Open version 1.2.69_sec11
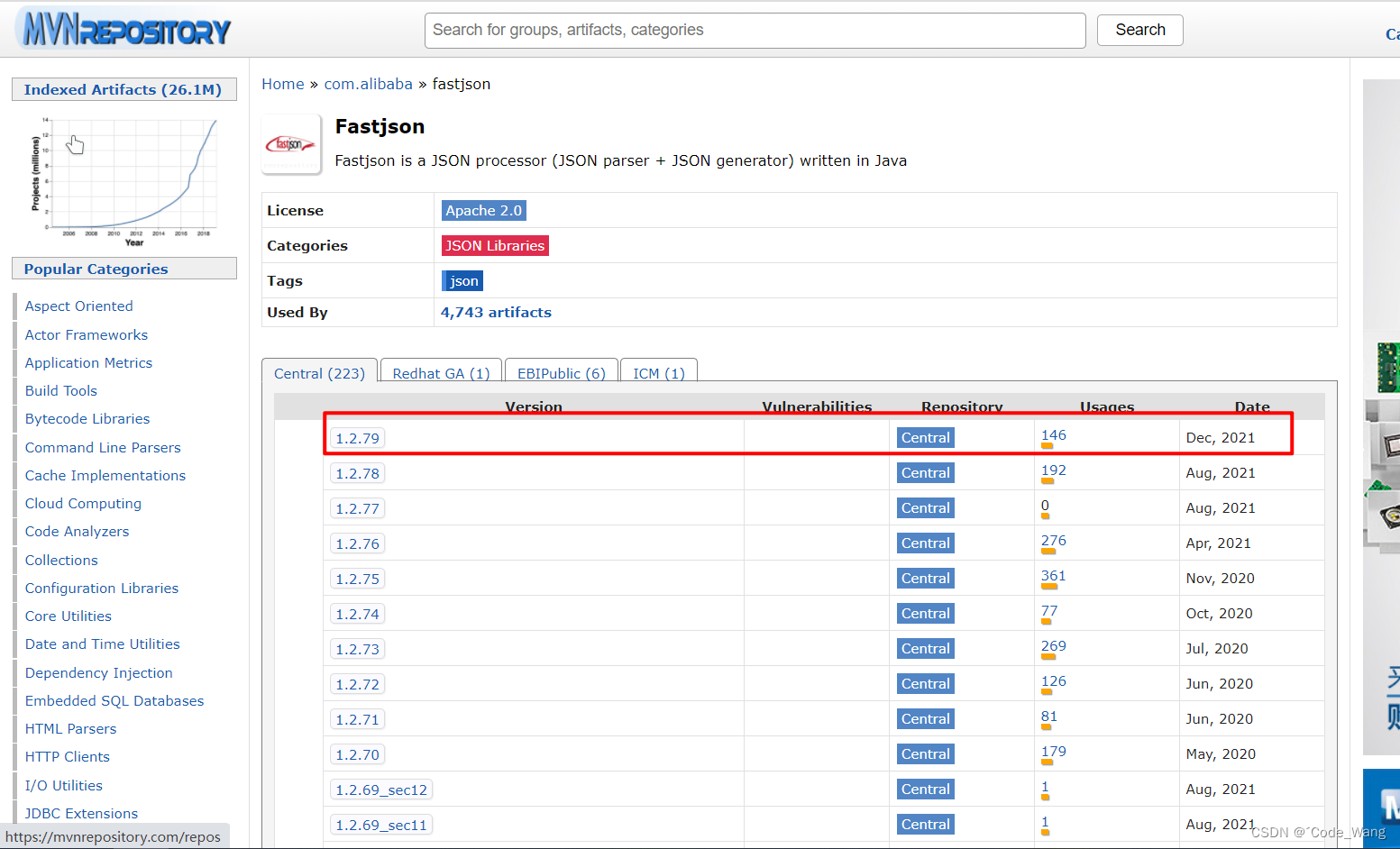The width and height of the screenshot is (1400, 849). coord(381,825)
